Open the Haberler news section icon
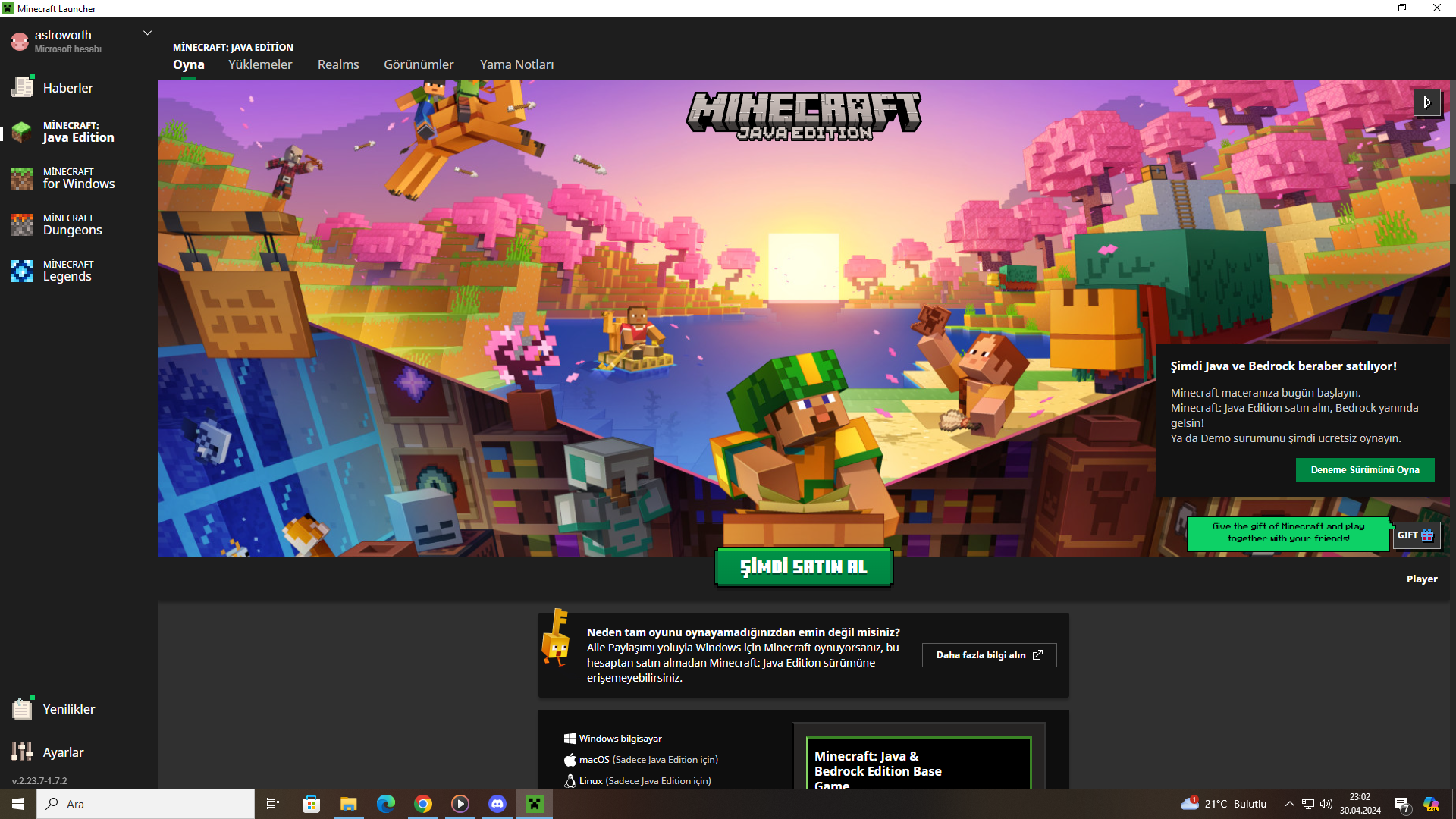The width and height of the screenshot is (1456, 819). pos(22,88)
